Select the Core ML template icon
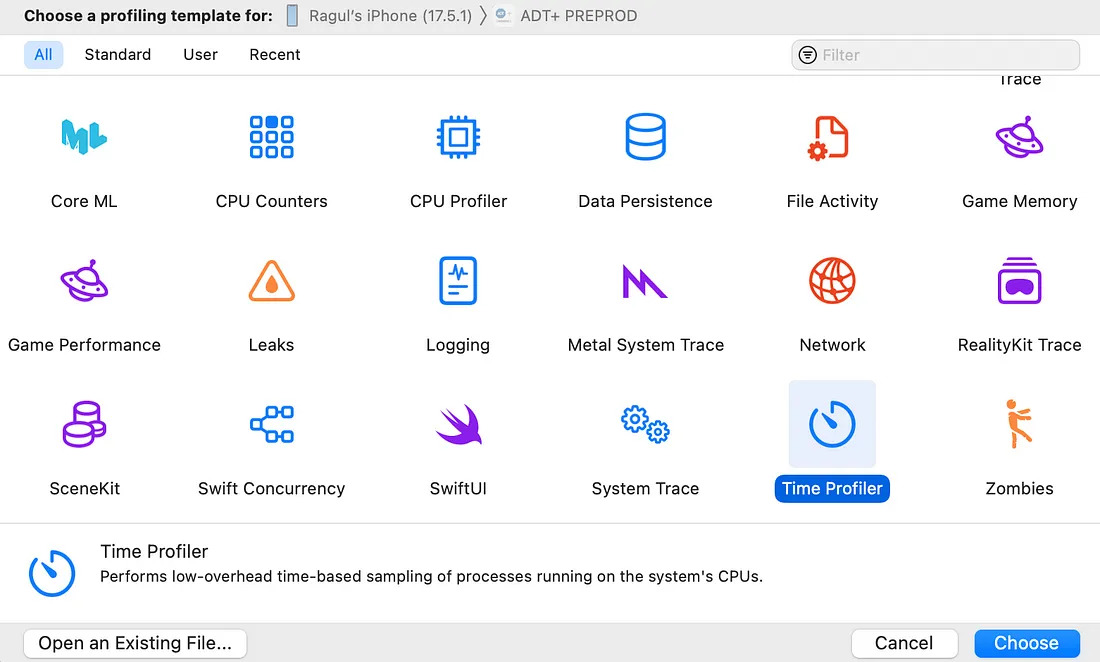This screenshot has width=1100, height=662. coord(84,137)
